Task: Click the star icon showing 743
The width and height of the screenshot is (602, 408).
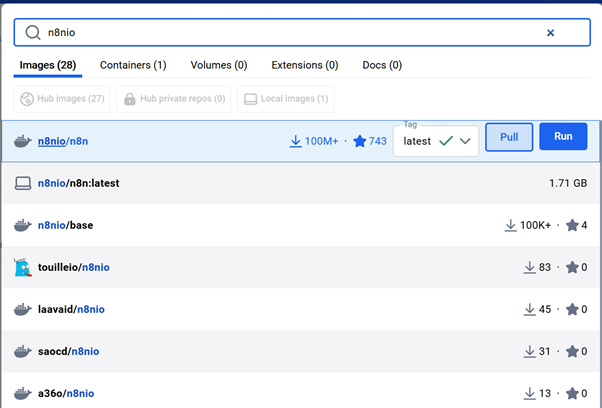Action: 359,141
